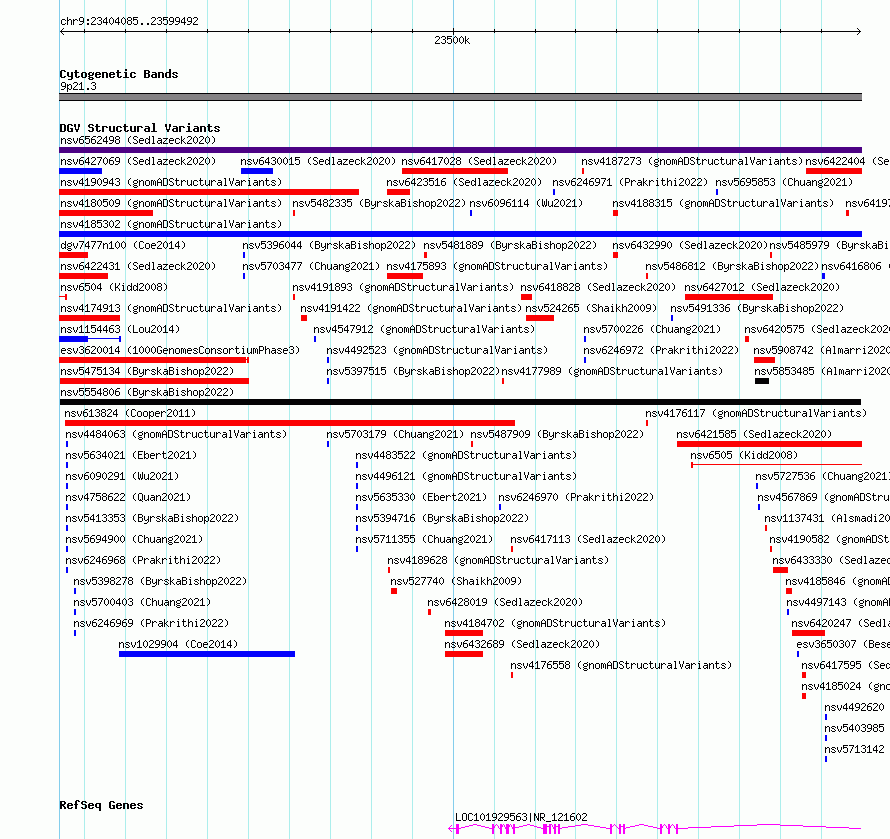Open the dgv7477n100 (Coe2014) entry

pyautogui.click(x=123, y=245)
